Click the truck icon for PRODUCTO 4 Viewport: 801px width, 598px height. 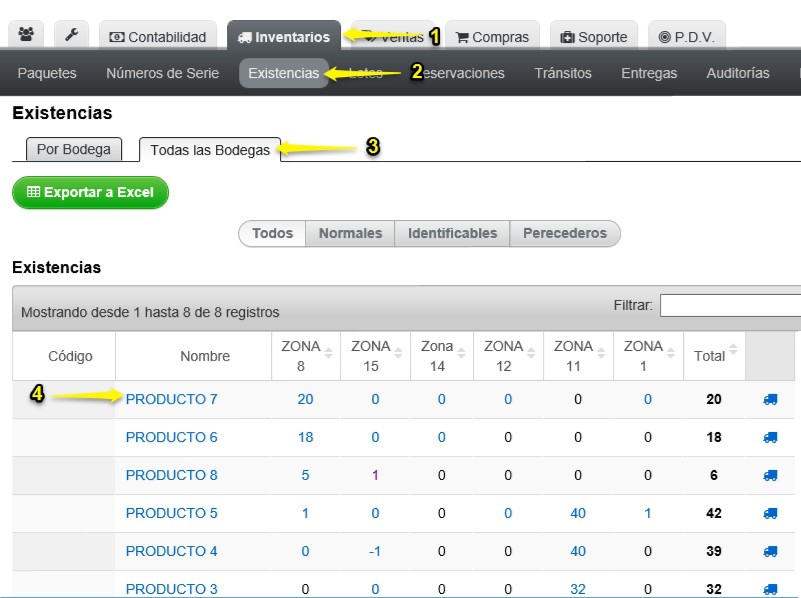(770, 551)
